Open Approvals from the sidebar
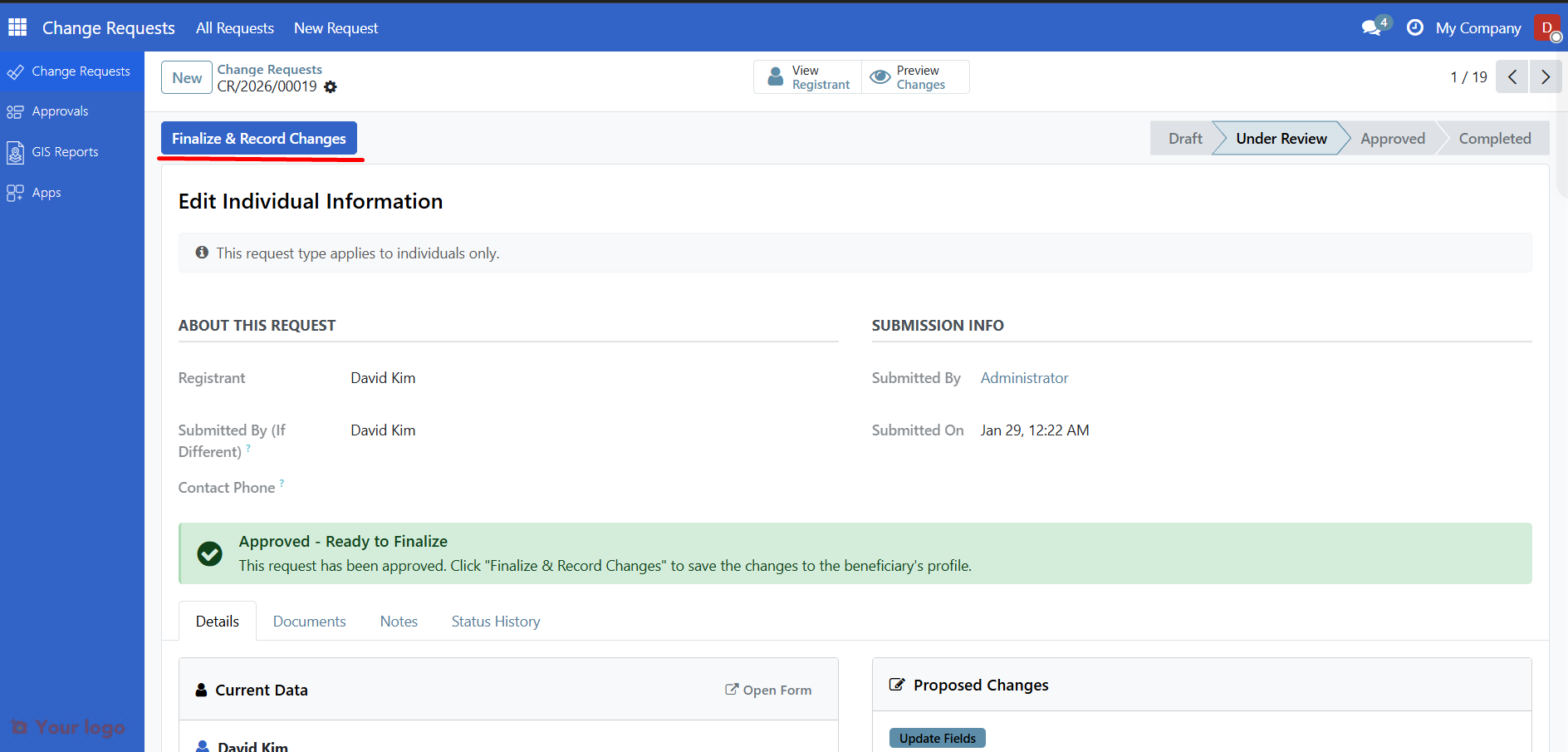This screenshot has width=1568, height=752. click(60, 111)
